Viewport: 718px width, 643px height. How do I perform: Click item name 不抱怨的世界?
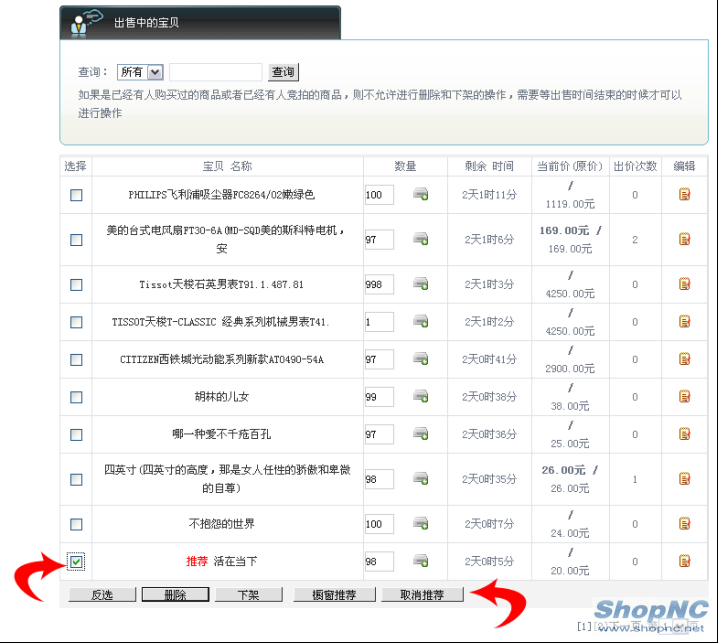222,523
